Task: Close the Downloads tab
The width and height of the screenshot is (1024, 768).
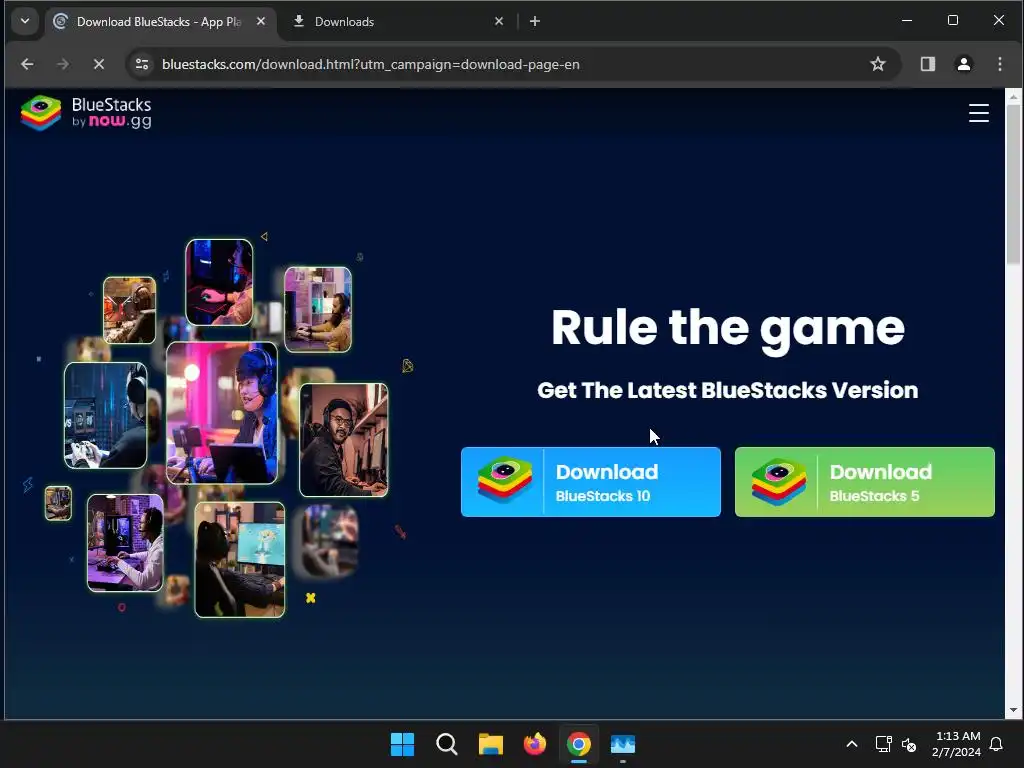Action: 499,22
